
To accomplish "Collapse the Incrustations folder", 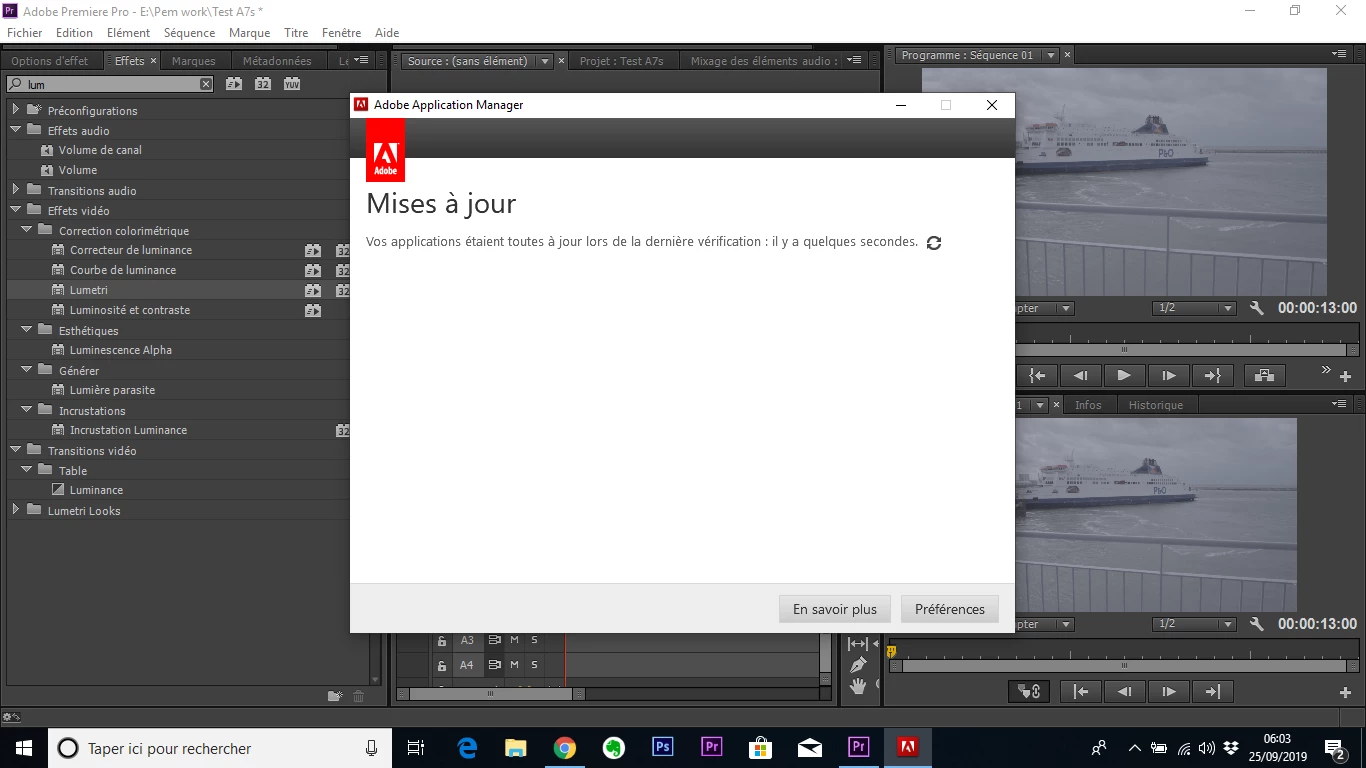I will (x=27, y=410).
